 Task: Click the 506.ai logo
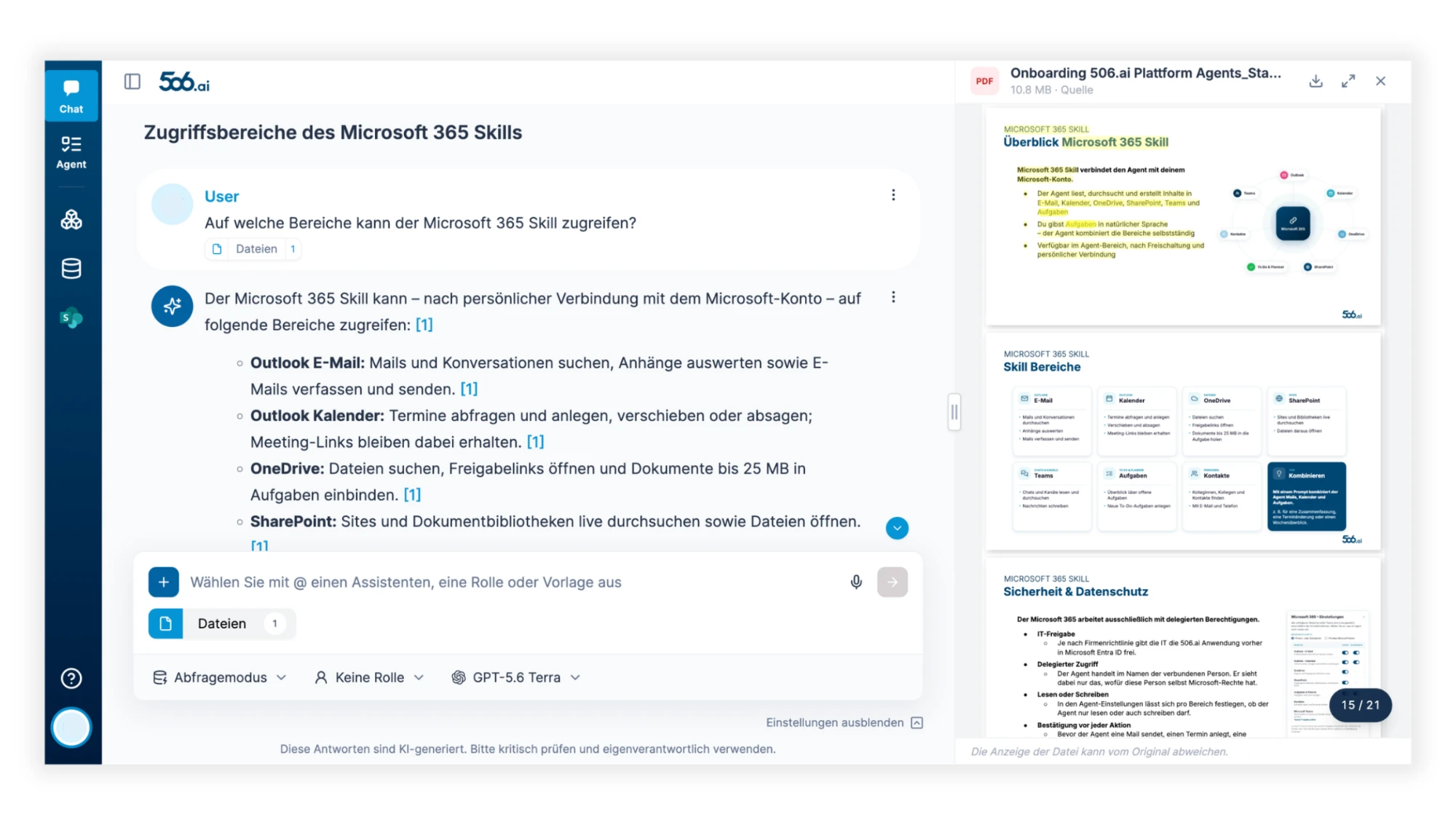click(184, 82)
